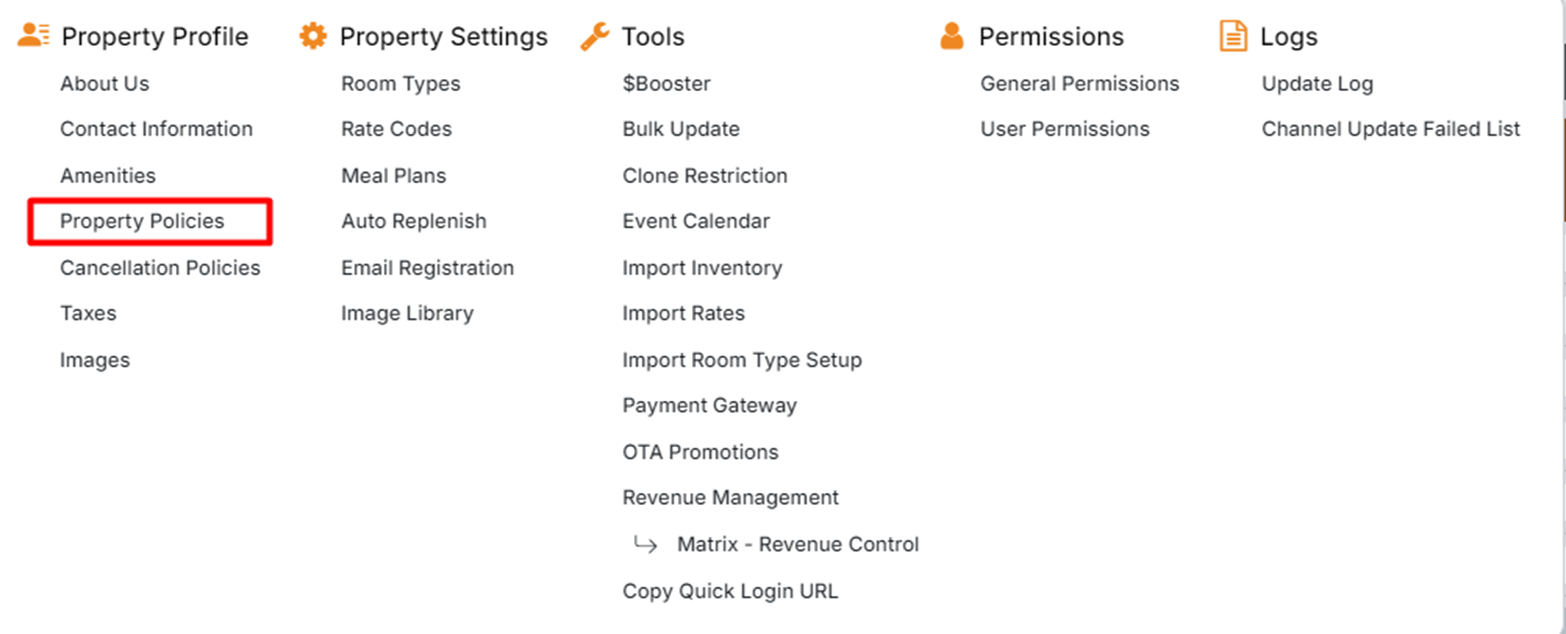Screen dimensions: 1566x634
Task: Open the $Booster tool
Action: (666, 84)
